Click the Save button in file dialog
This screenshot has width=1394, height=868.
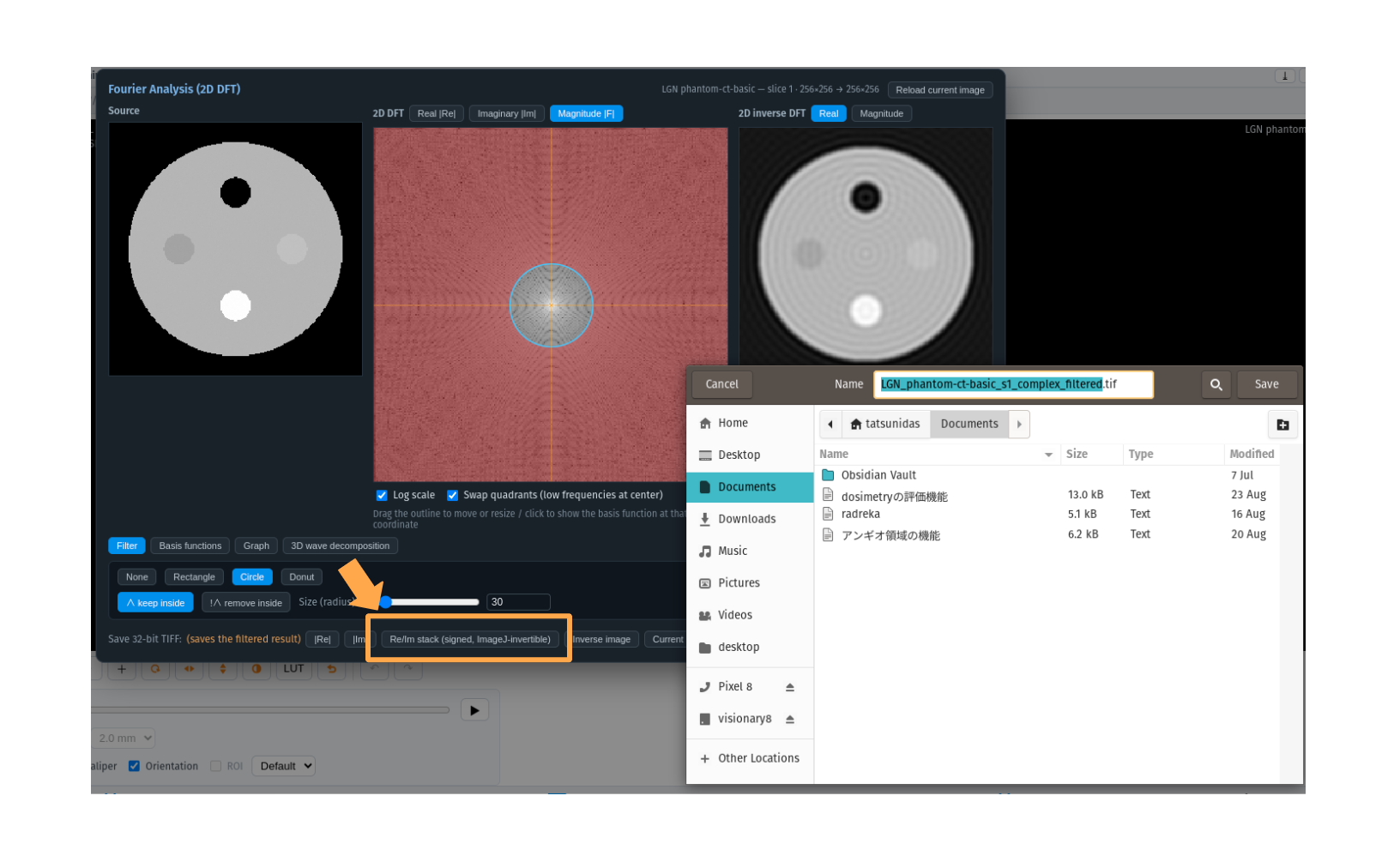(x=1266, y=384)
